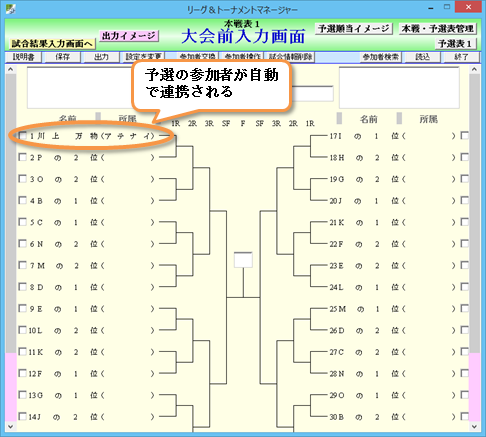Open the 説明書 manual

[x=23, y=57]
